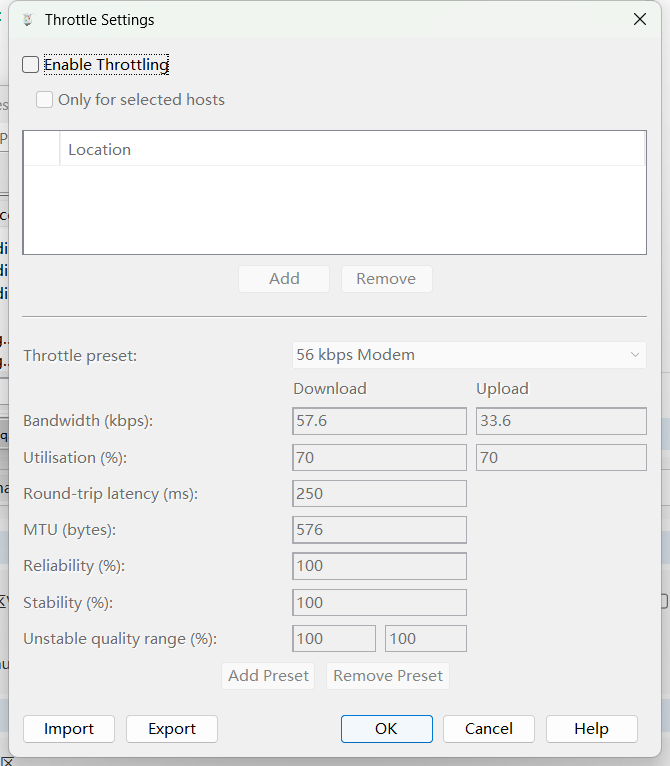670x766 pixels.
Task: Open Help for throttle settings
Action: (x=591, y=729)
